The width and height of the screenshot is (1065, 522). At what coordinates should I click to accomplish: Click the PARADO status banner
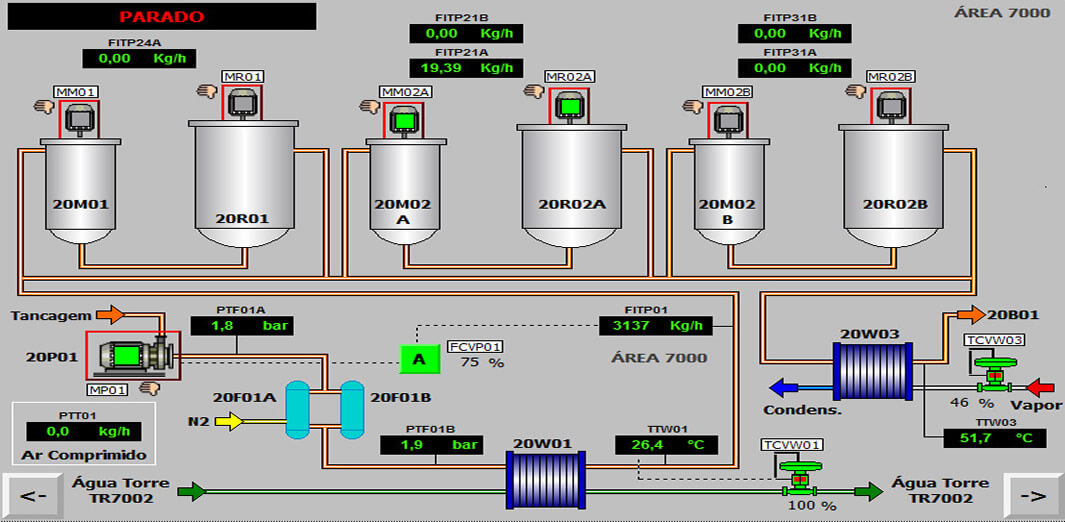click(x=161, y=17)
